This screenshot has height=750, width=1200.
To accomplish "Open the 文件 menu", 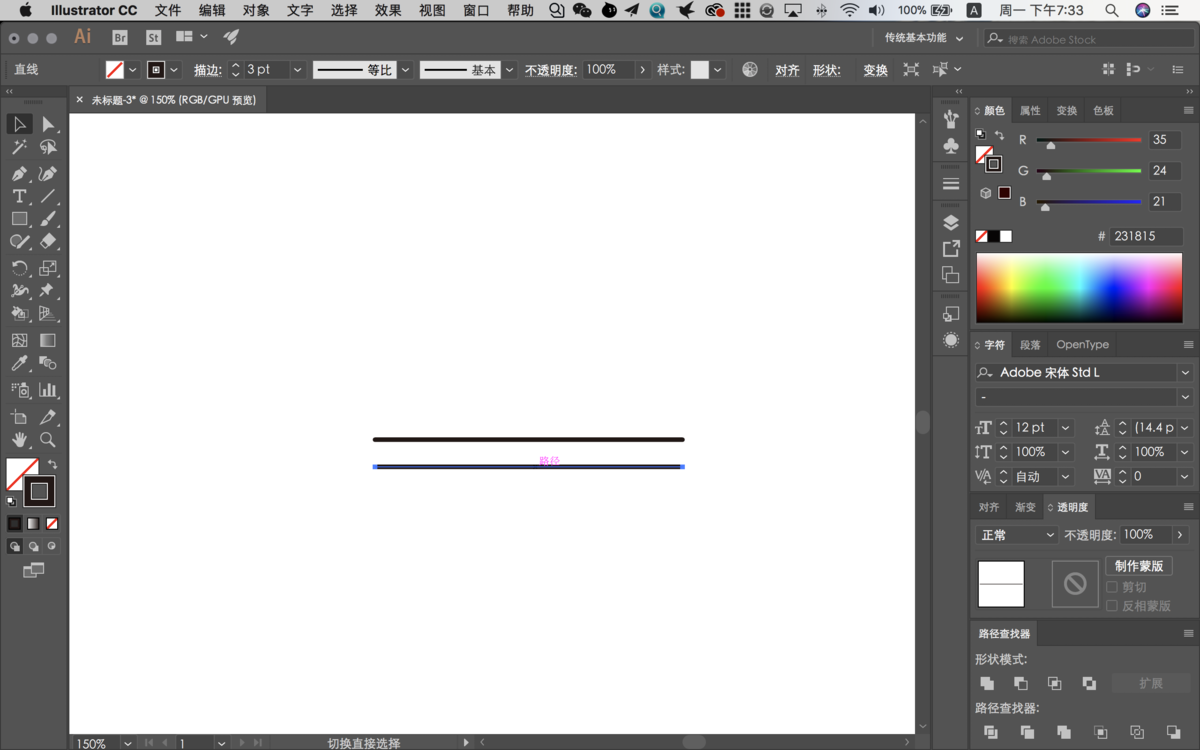I will click(x=168, y=10).
